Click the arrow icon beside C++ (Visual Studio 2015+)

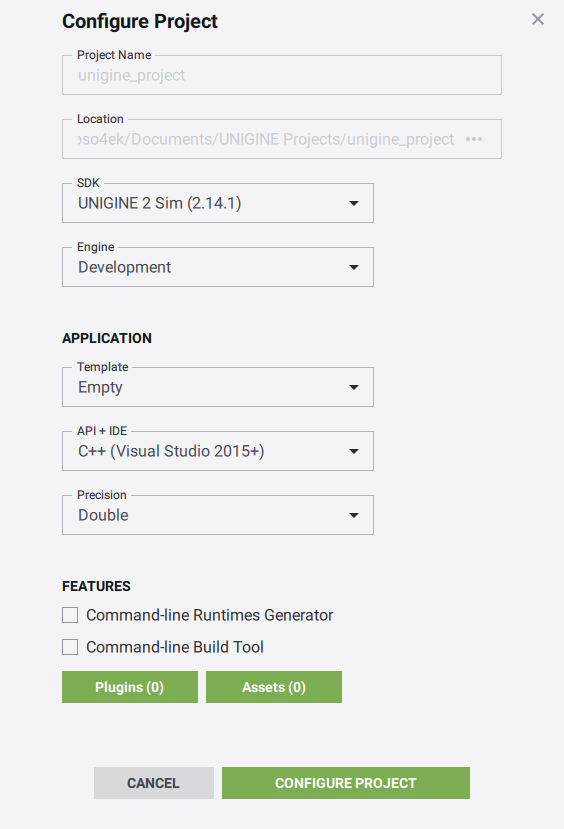click(x=354, y=452)
